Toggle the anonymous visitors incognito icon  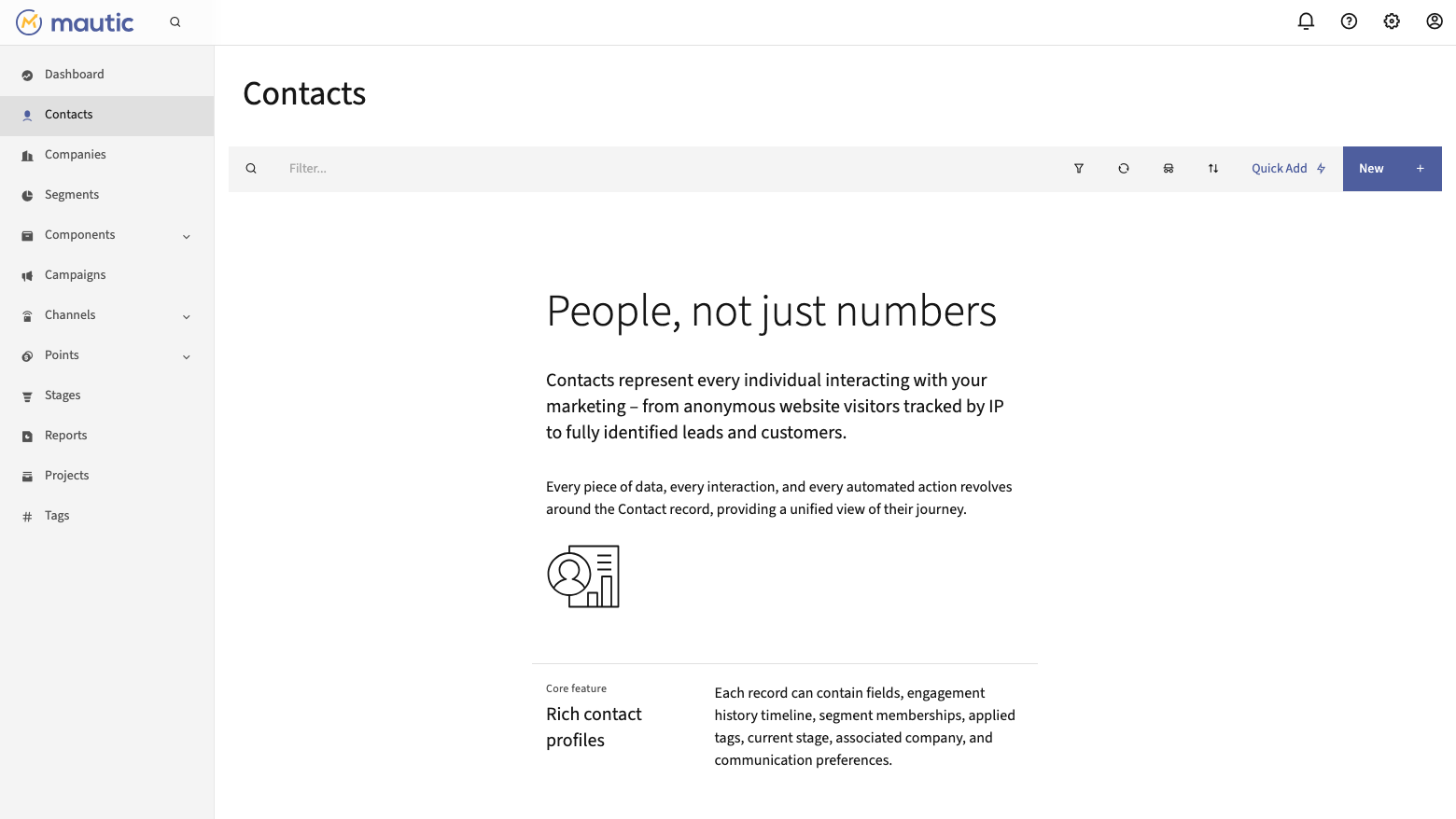pos(1169,169)
